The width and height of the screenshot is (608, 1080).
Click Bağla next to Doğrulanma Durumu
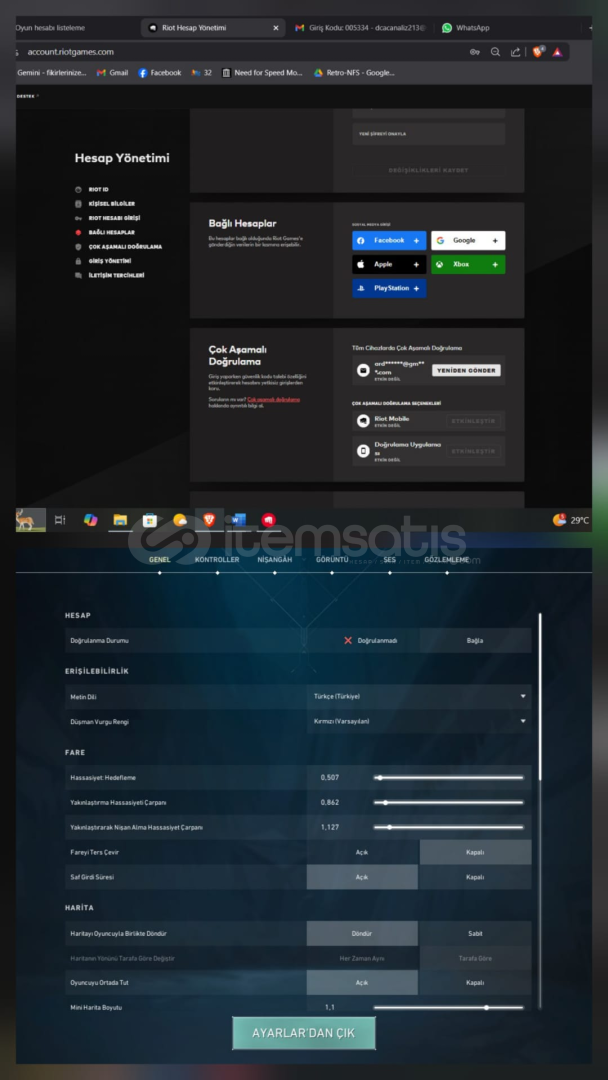click(x=475, y=641)
